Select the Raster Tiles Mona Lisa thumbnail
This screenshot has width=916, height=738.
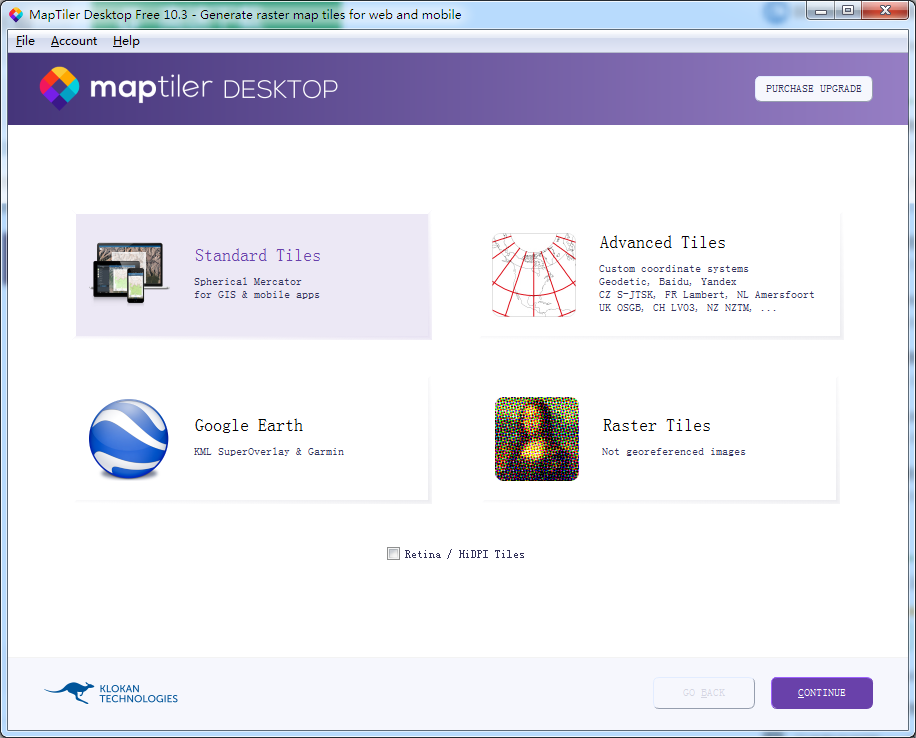537,439
